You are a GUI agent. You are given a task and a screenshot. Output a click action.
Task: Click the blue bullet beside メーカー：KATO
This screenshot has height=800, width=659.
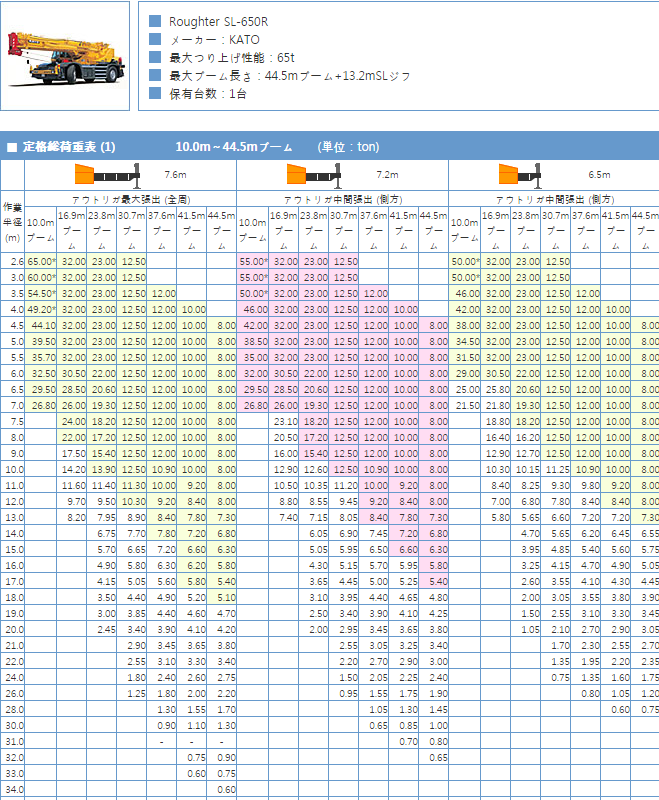(155, 40)
